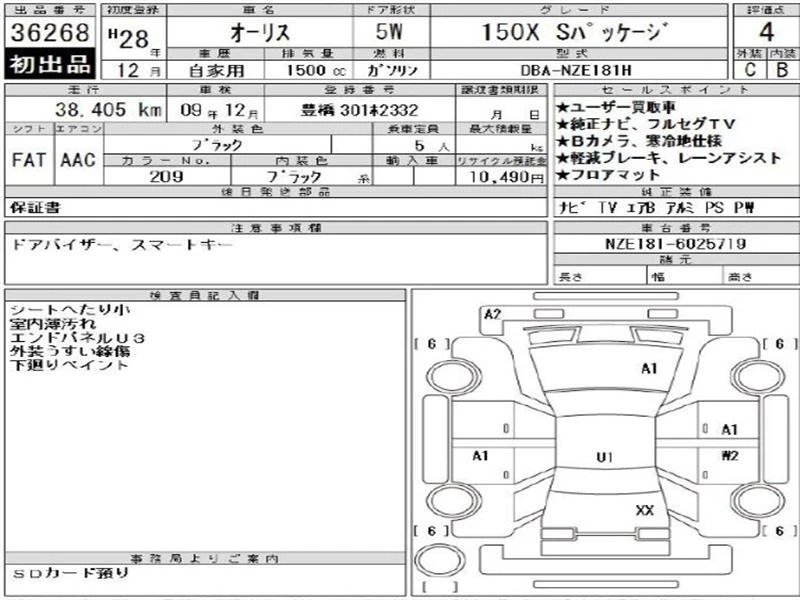Click the front left wheel in diagram
The height and width of the screenshot is (600, 800).
click(x=454, y=376)
